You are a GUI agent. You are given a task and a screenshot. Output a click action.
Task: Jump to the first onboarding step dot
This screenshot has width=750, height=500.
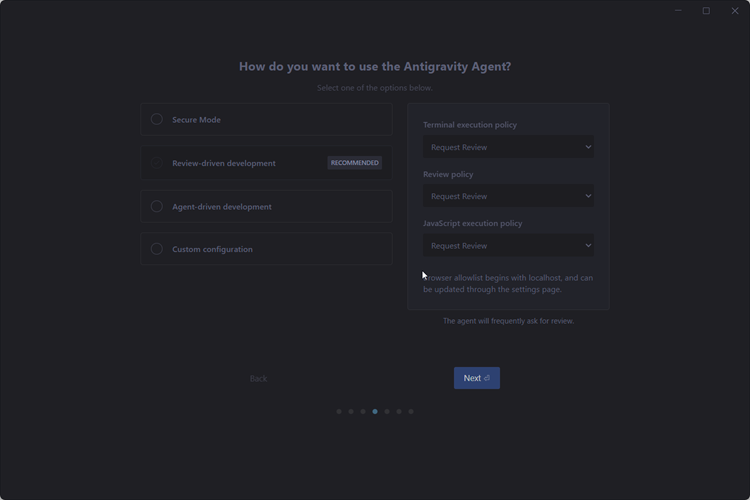coord(339,411)
